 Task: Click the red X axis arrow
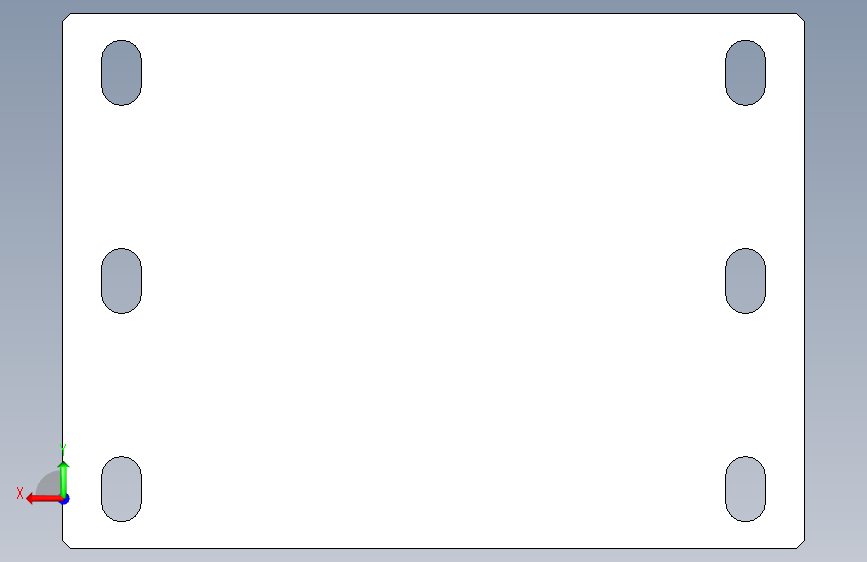tap(43, 499)
